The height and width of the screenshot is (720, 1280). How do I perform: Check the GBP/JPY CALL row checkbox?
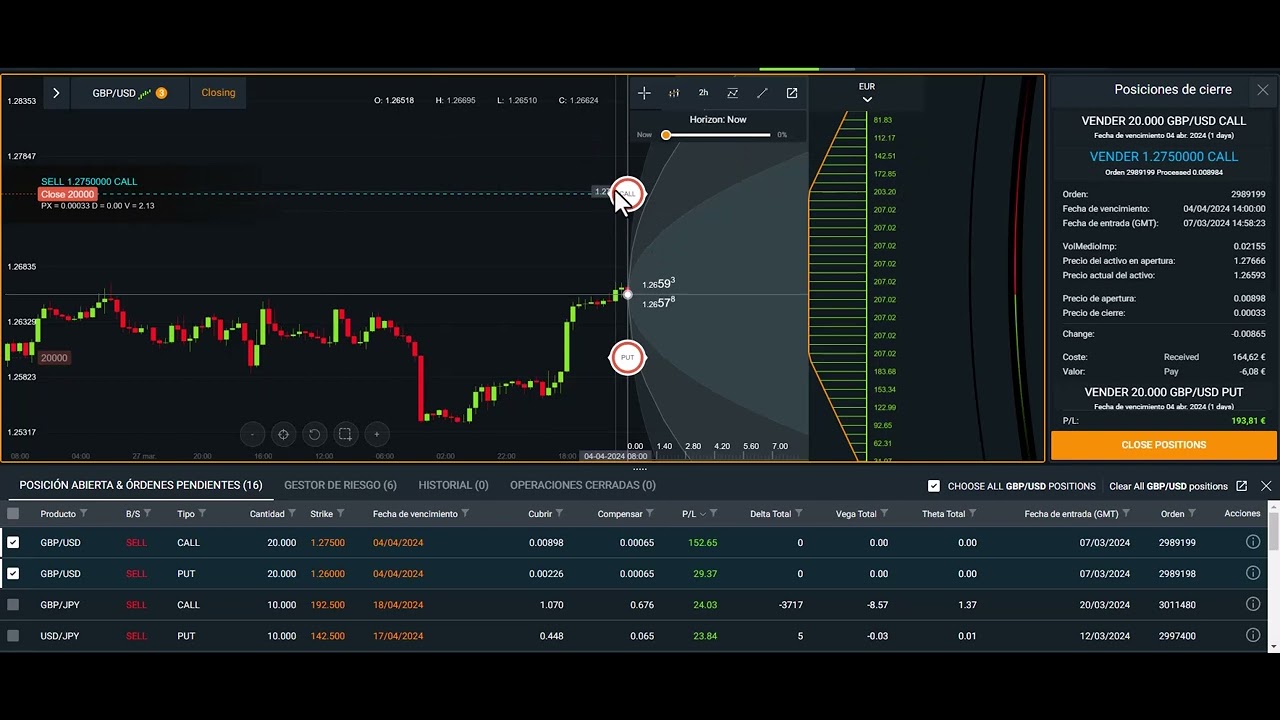(x=13, y=604)
